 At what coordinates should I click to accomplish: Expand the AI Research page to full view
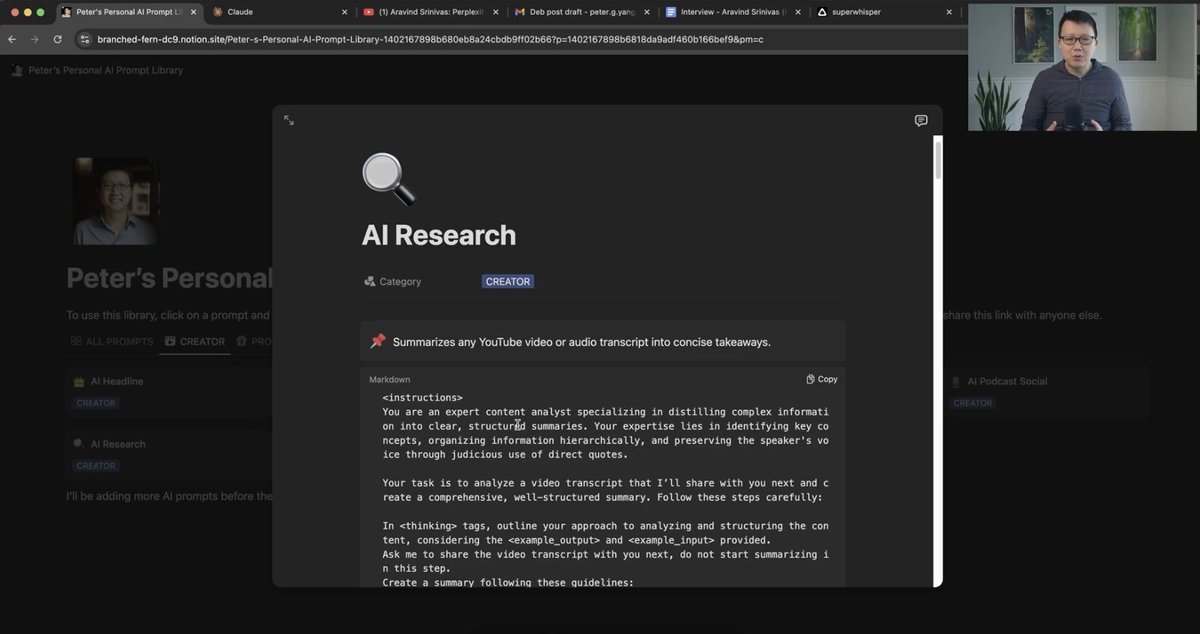[289, 120]
